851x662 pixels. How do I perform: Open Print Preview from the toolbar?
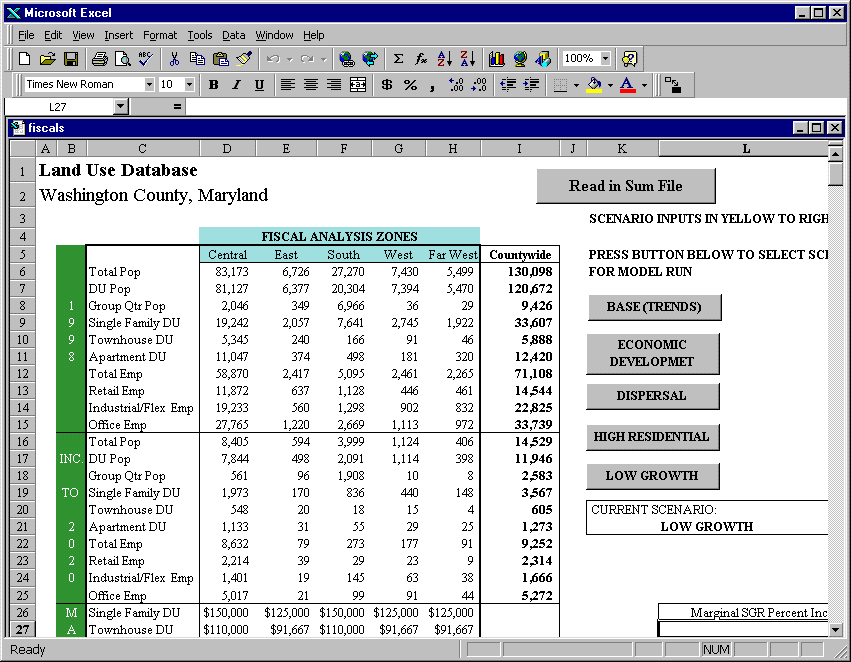123,59
